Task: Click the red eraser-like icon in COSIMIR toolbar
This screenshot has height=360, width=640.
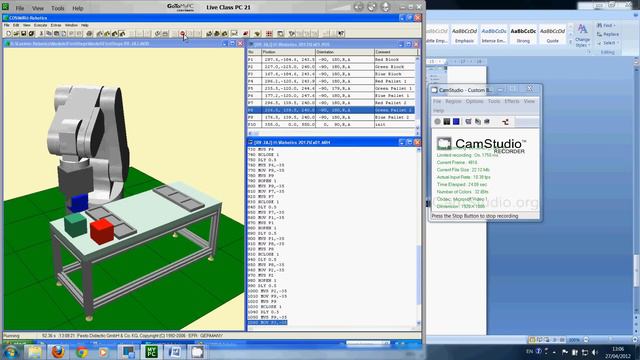Action: pyautogui.click(x=246, y=33)
